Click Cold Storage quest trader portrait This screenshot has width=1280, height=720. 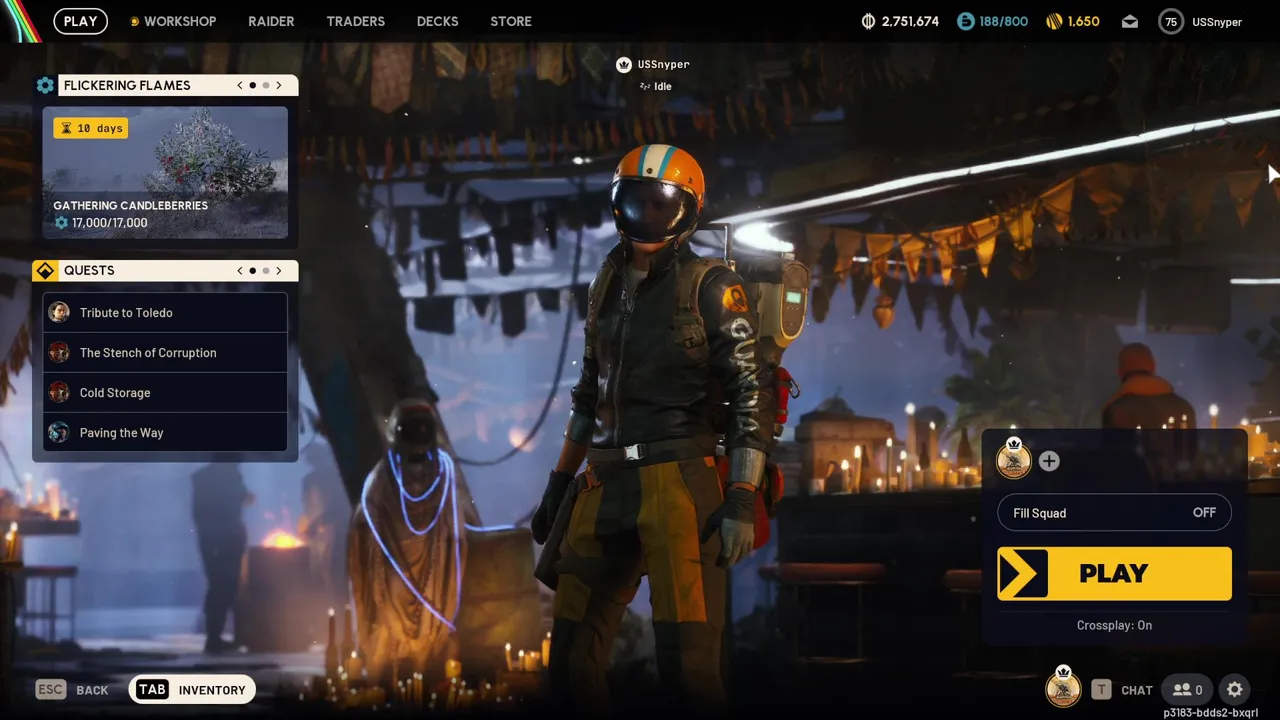[x=59, y=392]
